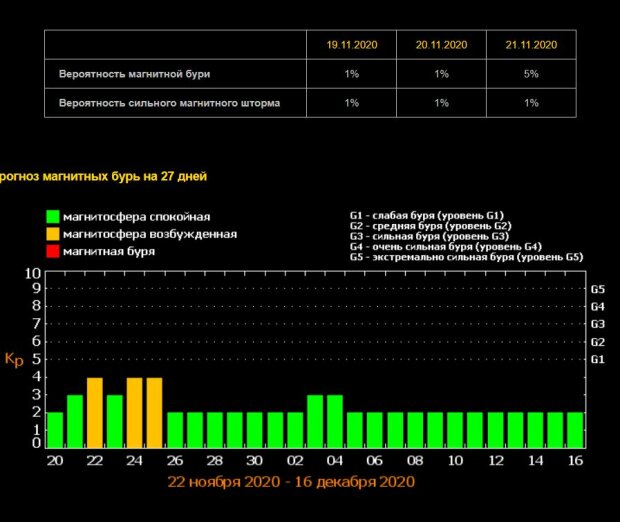Click the orange bar above day 24
Image resolution: width=620 pixels, height=522 pixels.
(135, 412)
